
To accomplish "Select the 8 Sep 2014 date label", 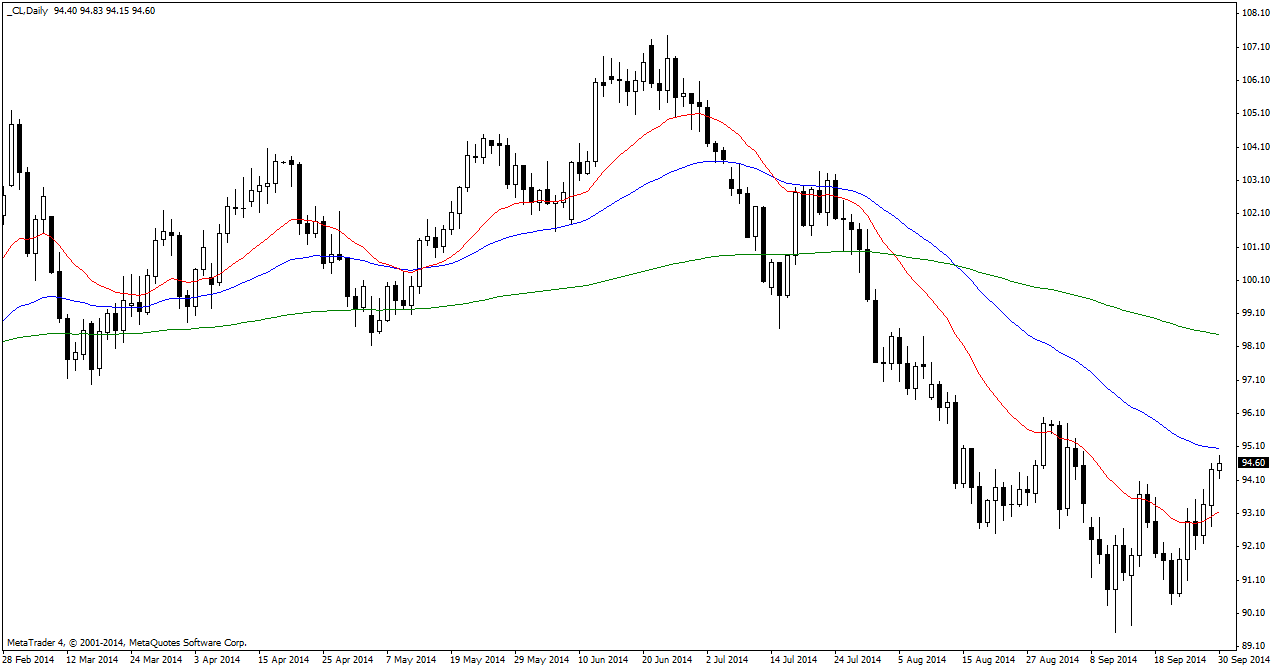I will click(x=1113, y=660).
